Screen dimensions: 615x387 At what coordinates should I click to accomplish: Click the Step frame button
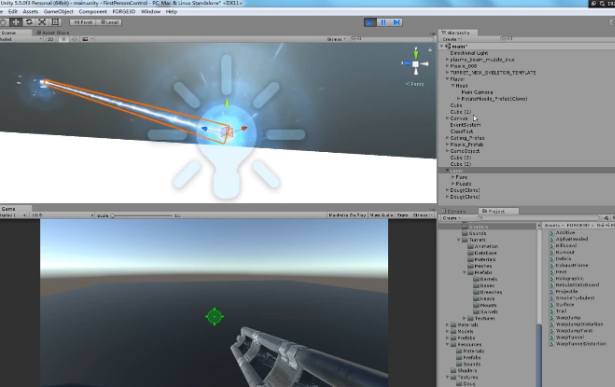(396, 22)
